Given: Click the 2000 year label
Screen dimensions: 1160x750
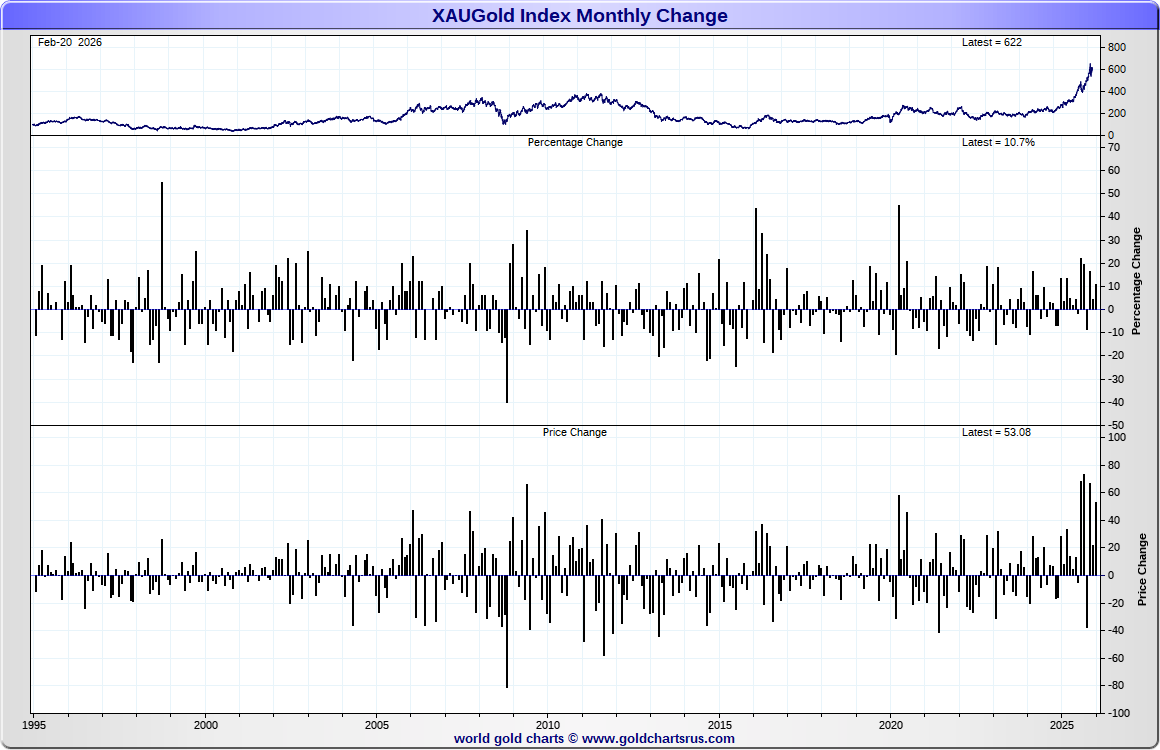Looking at the screenshot, I should 206,725.
